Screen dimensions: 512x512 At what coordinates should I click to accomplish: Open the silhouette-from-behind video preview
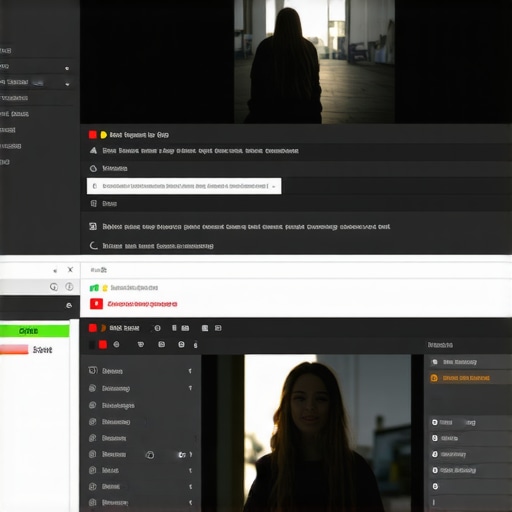point(315,62)
